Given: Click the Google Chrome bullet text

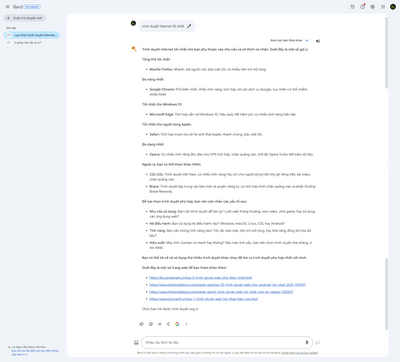Looking at the screenshot, I should pyautogui.click(x=228, y=92).
